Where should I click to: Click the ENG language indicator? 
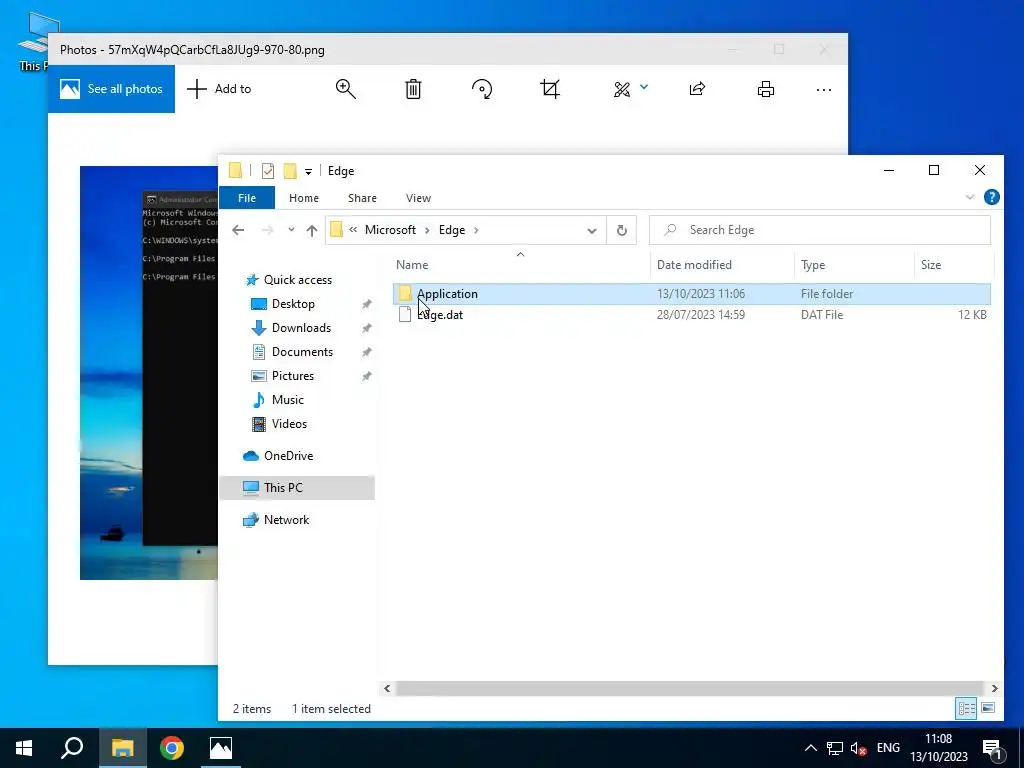point(888,748)
